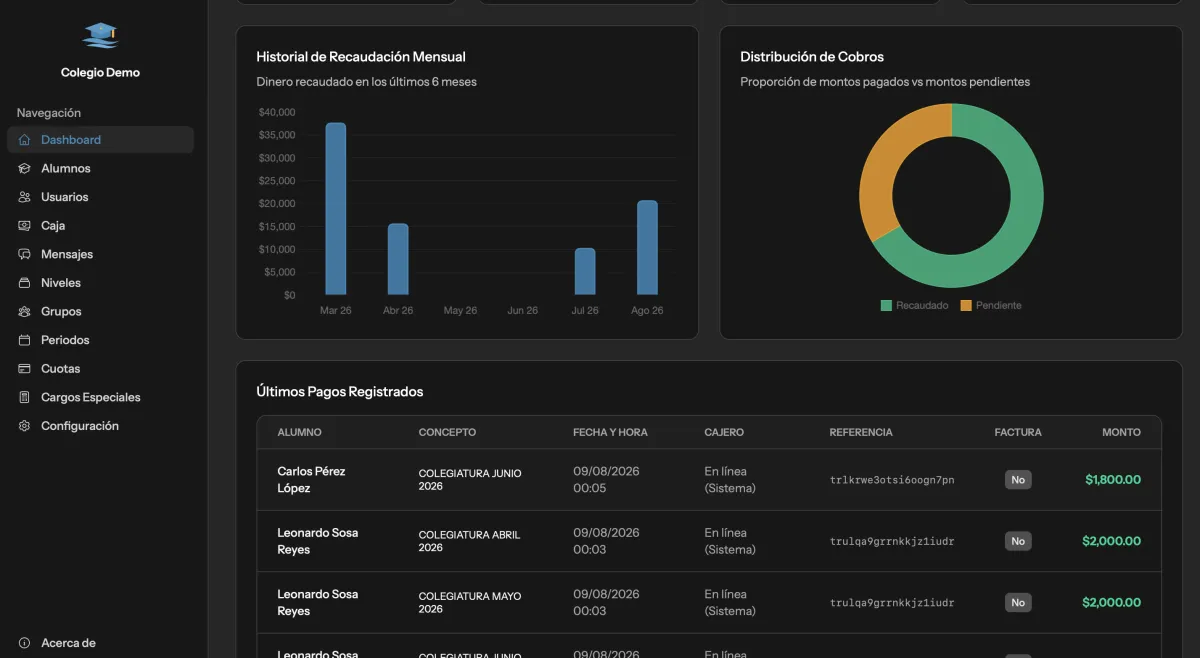Screen dimensions: 1200x658
Task: Click the Jul 26 bar in chart
Action: (x=585, y=272)
